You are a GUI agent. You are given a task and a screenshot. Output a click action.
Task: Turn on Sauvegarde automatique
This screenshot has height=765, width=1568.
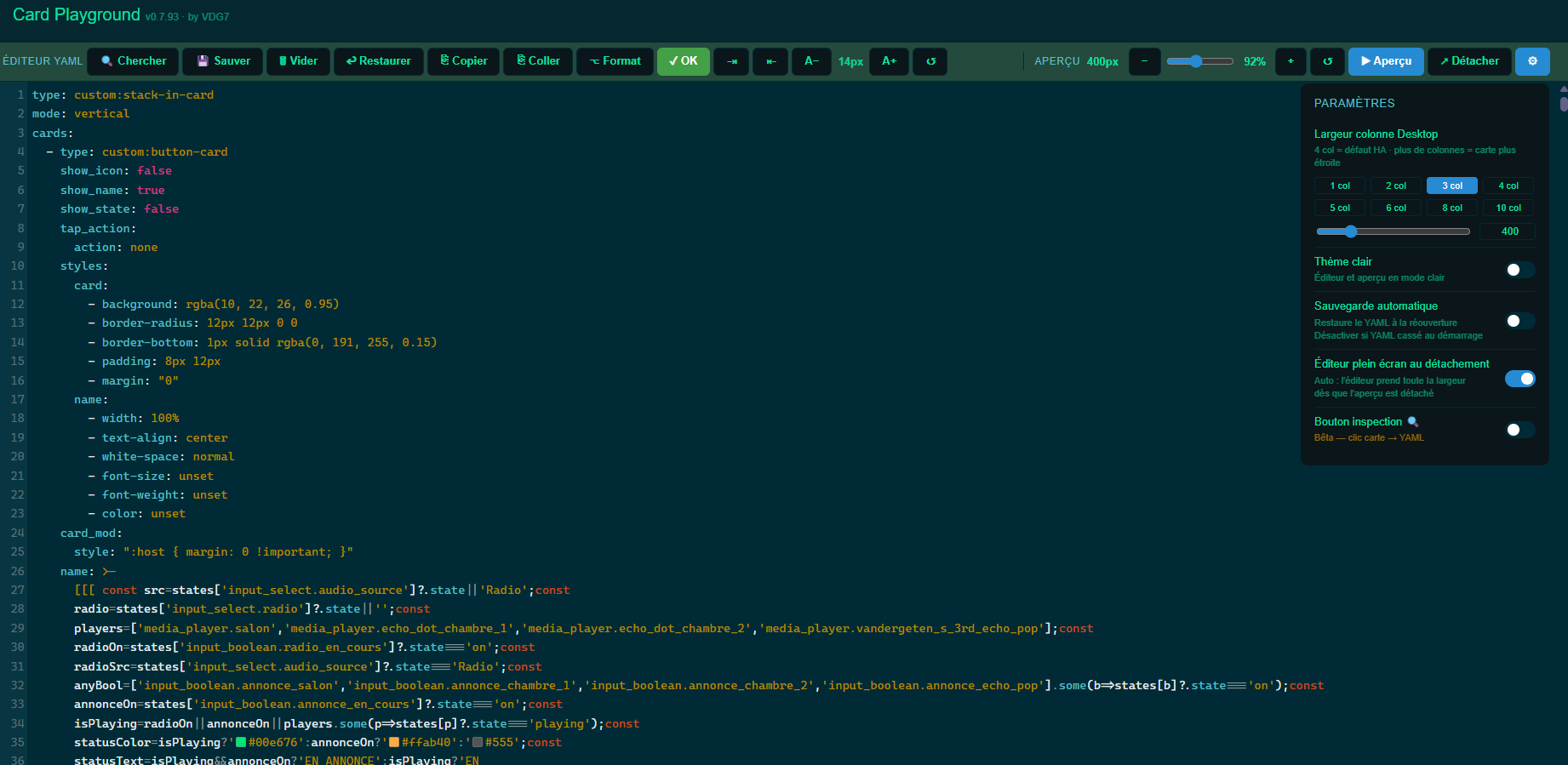coord(1519,321)
